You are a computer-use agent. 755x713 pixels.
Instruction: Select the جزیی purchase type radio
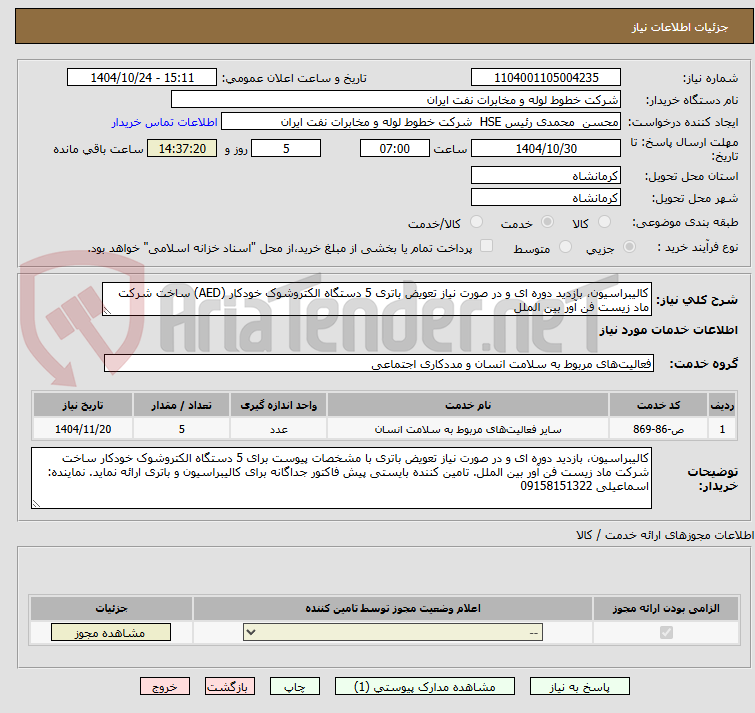coord(629,247)
